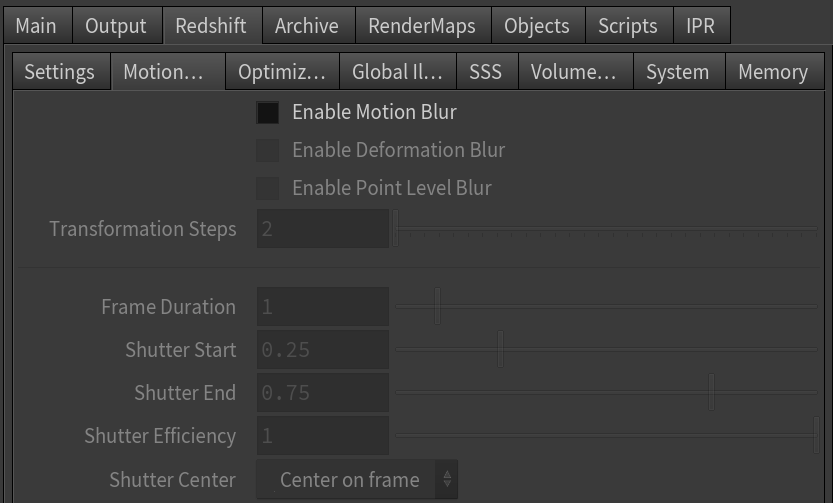The image size is (833, 503).
Task: Open the Objects tab
Action: [x=538, y=25]
